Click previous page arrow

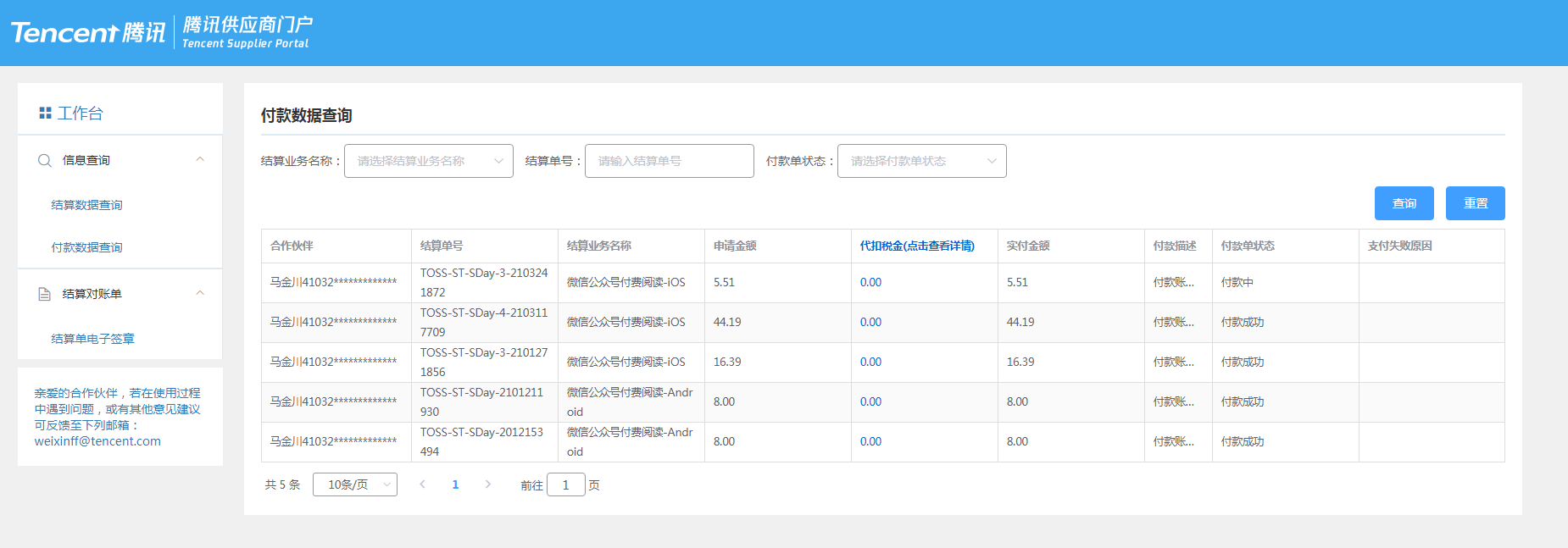point(422,484)
